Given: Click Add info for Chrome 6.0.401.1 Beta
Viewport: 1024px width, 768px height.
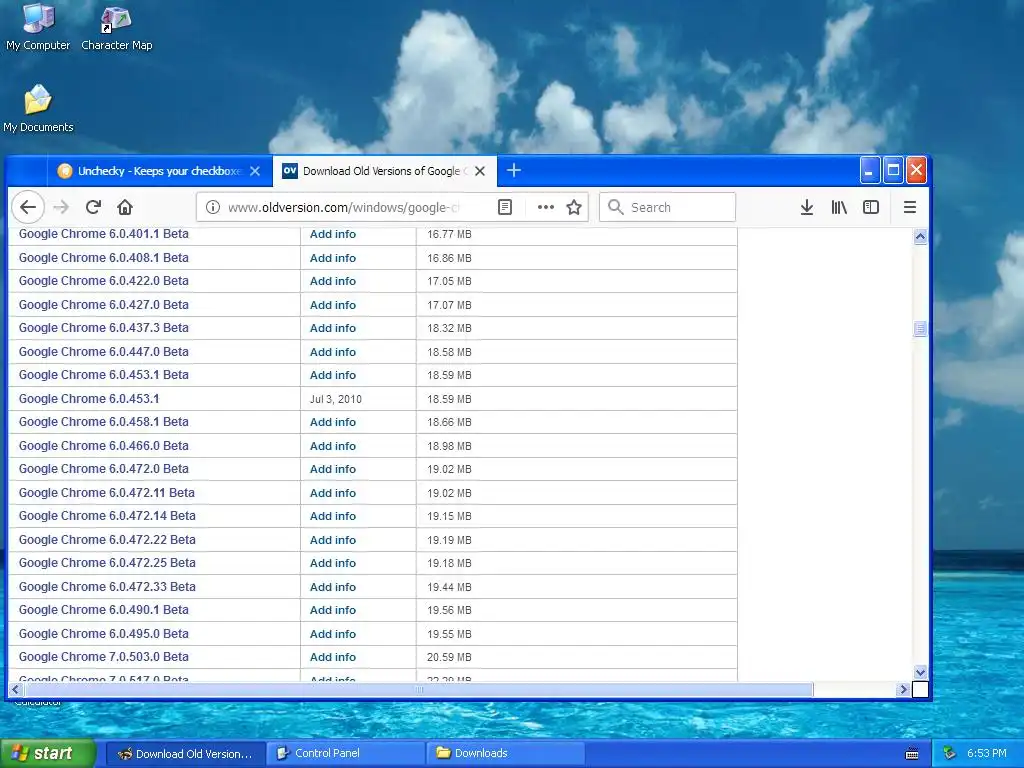Looking at the screenshot, I should [332, 234].
